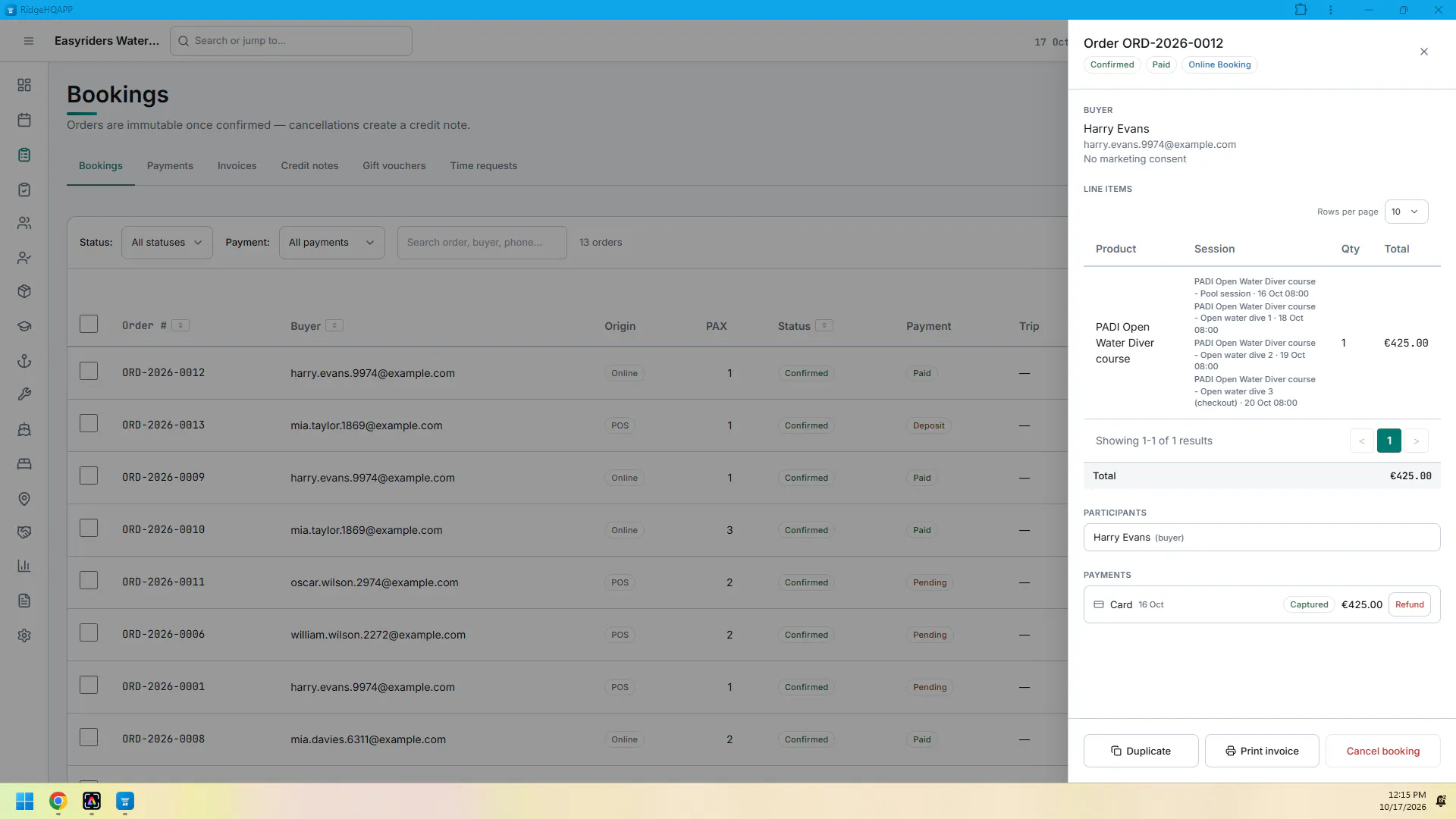This screenshot has width=1456, height=819.
Task: Open the bar chart reports icon
Action: 24,566
